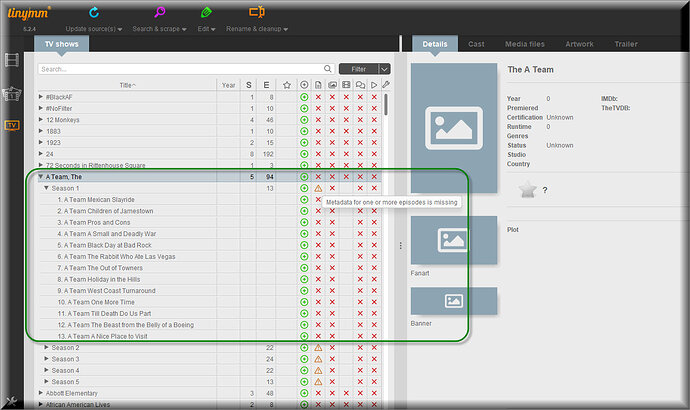Image resolution: width=690 pixels, height=410 pixels.
Task: Click the Season 1 metadata warning icon
Action: (x=318, y=188)
